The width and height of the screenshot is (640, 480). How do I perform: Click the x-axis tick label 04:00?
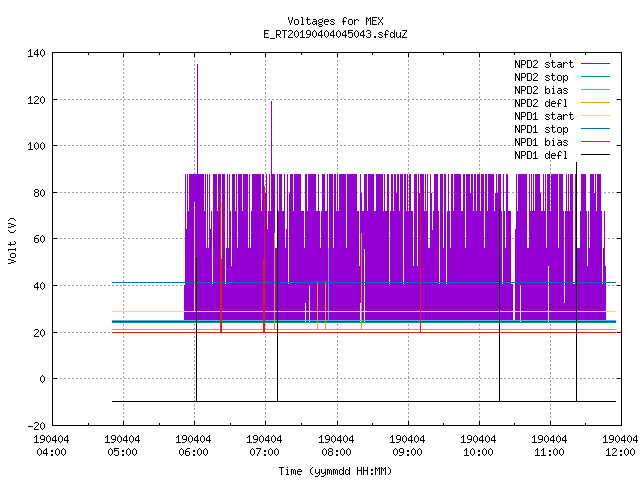51,453
